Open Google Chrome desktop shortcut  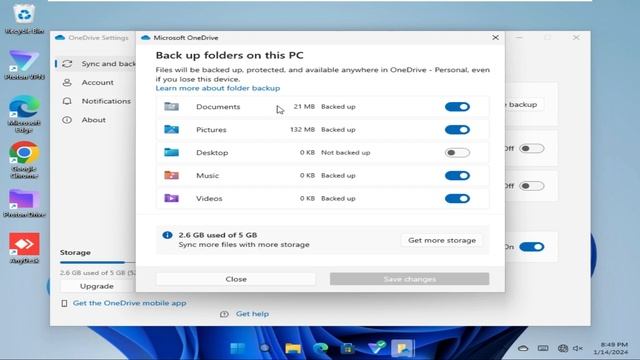[24, 160]
